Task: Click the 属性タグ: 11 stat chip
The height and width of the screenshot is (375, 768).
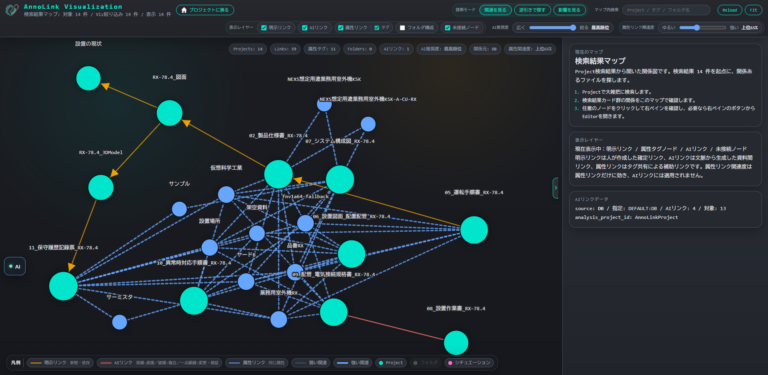Action: point(321,49)
